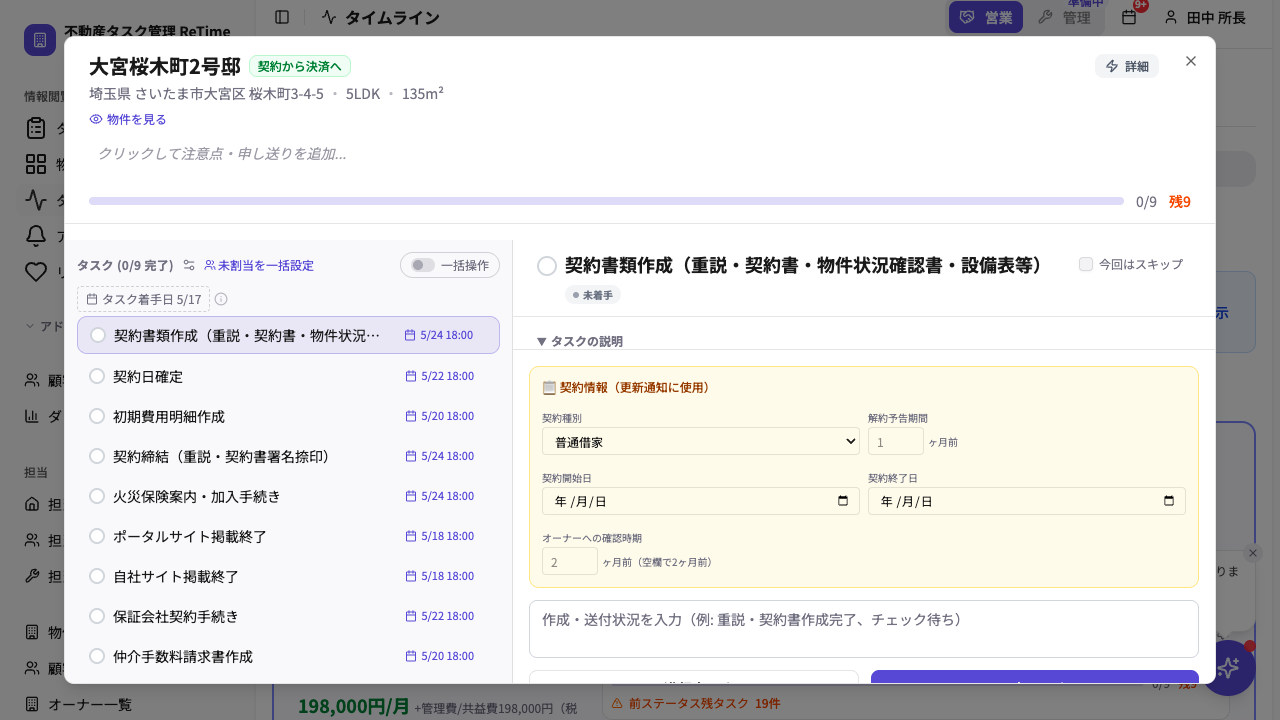Switch to the 営業 tab

click(x=985, y=17)
